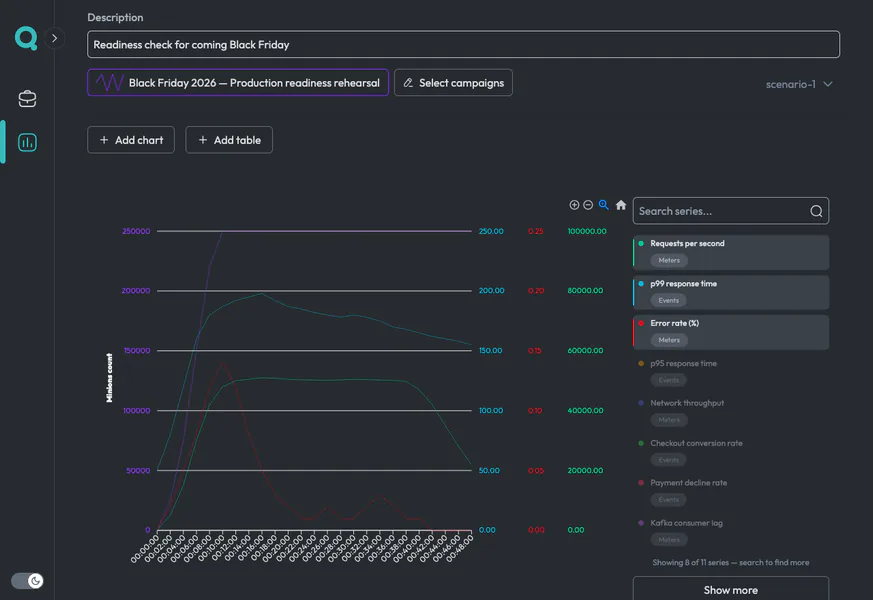Click the teal Q logo

point(26,38)
